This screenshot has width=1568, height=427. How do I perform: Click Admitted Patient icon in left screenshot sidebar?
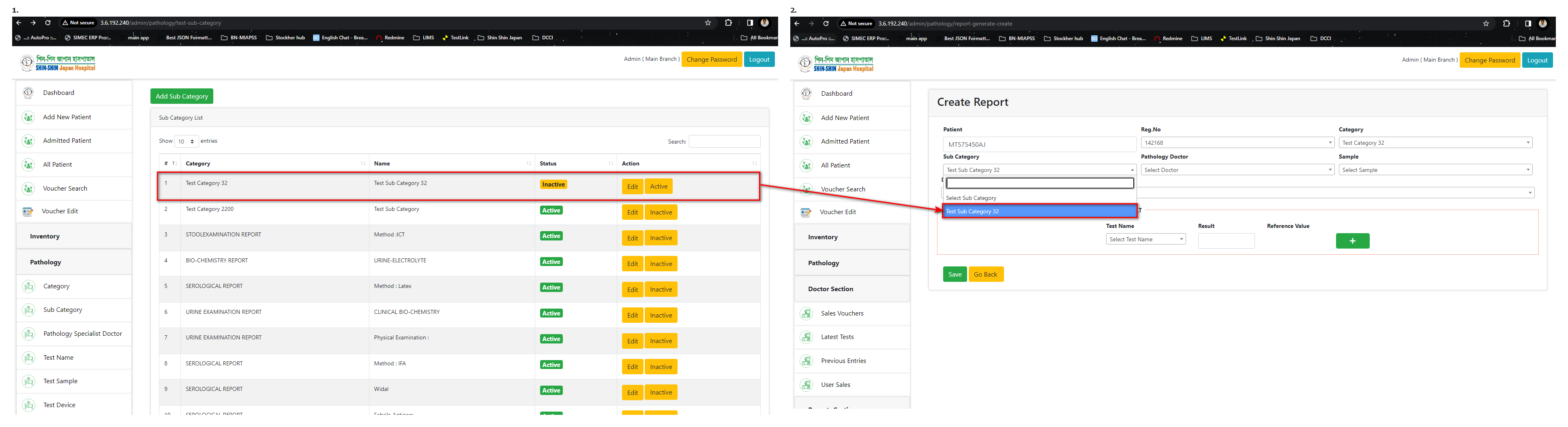point(28,141)
